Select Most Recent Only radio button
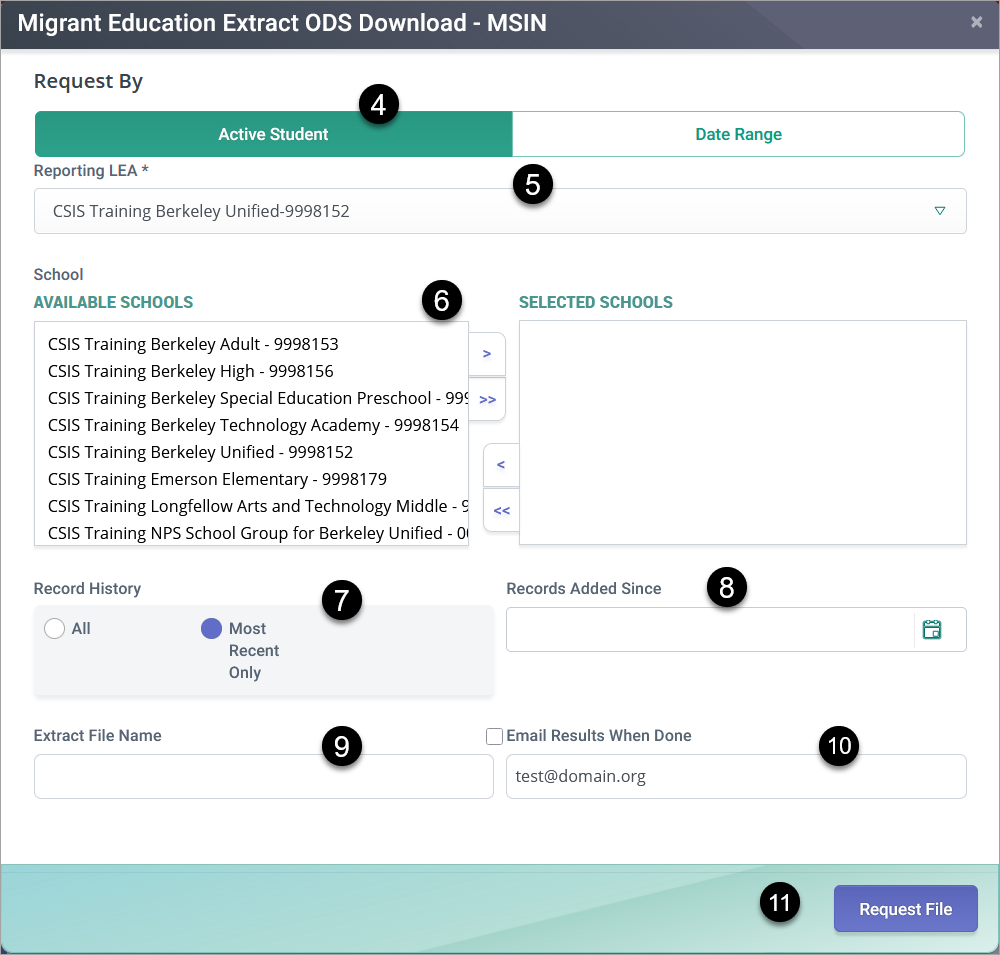This screenshot has height=955, width=1000. tap(211, 628)
